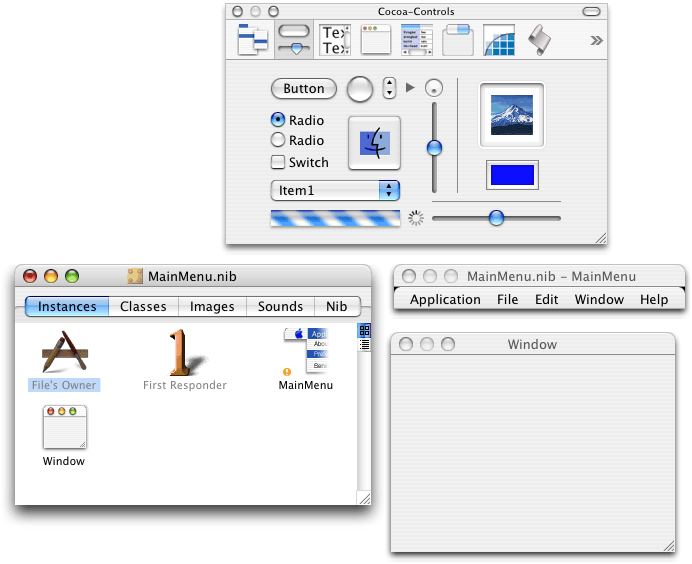The image size is (692, 564).
Task: Click the striped indeterminate progress bar
Action: coord(335,218)
